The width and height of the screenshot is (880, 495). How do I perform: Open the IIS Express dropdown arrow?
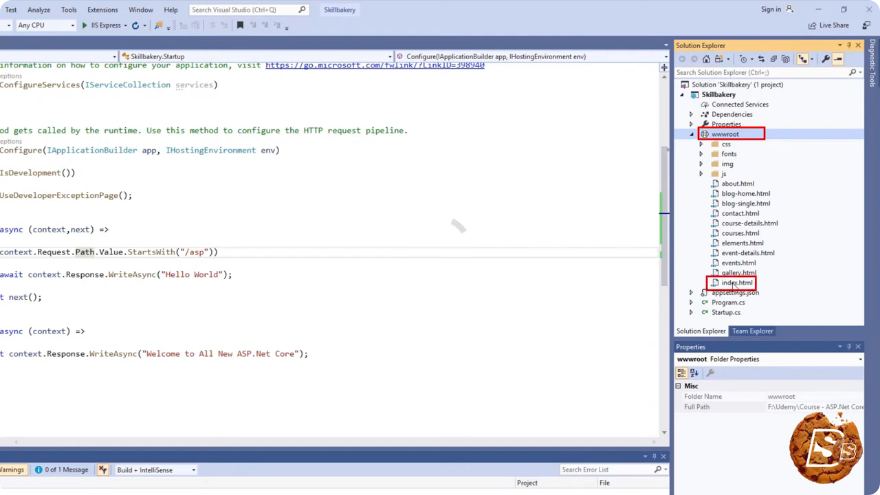tap(125, 25)
